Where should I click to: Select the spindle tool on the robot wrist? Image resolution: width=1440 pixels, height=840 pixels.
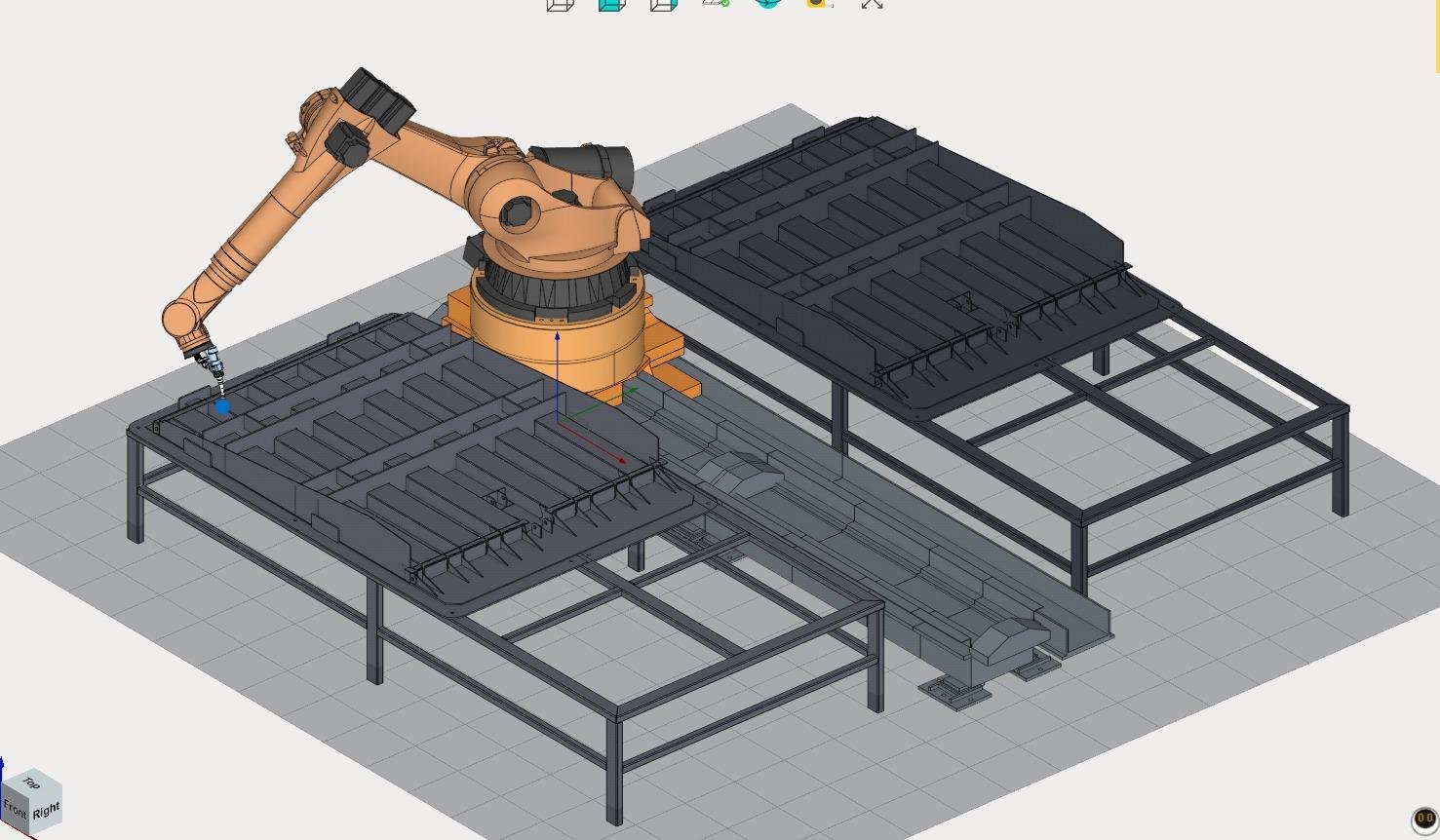click(x=213, y=361)
